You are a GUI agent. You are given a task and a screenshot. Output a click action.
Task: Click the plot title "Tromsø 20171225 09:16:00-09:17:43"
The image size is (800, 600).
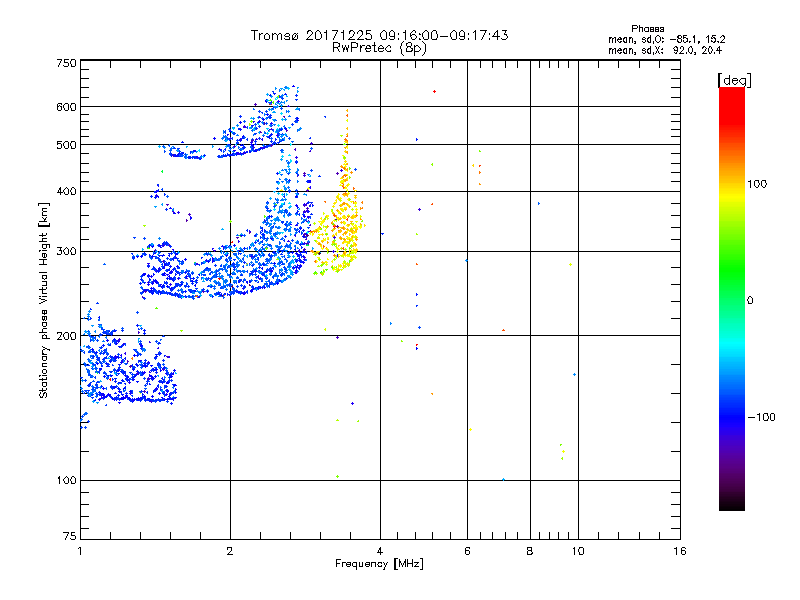(x=379, y=35)
